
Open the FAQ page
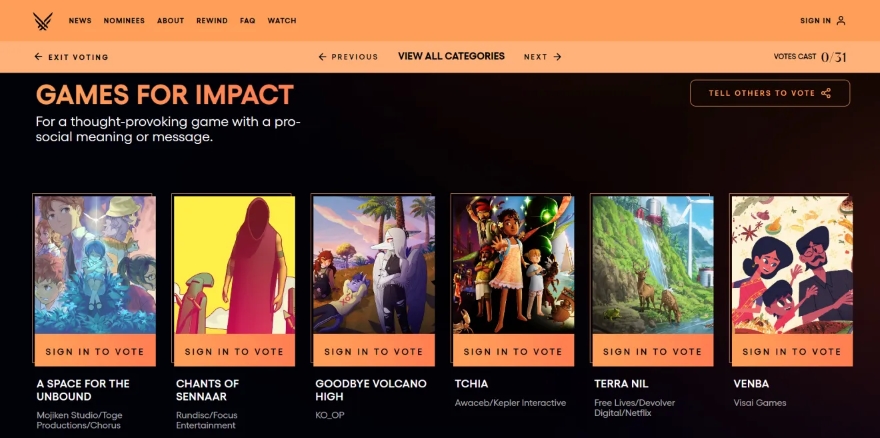pyautogui.click(x=248, y=21)
